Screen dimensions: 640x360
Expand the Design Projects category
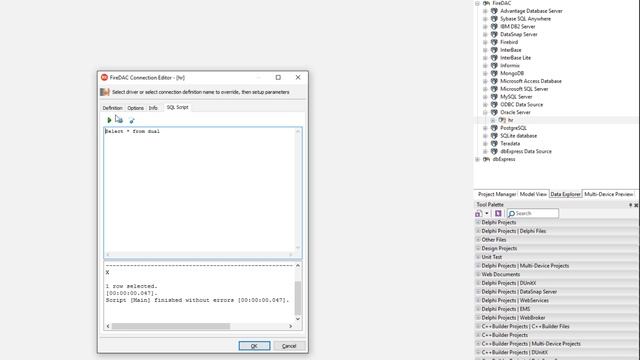(478, 248)
